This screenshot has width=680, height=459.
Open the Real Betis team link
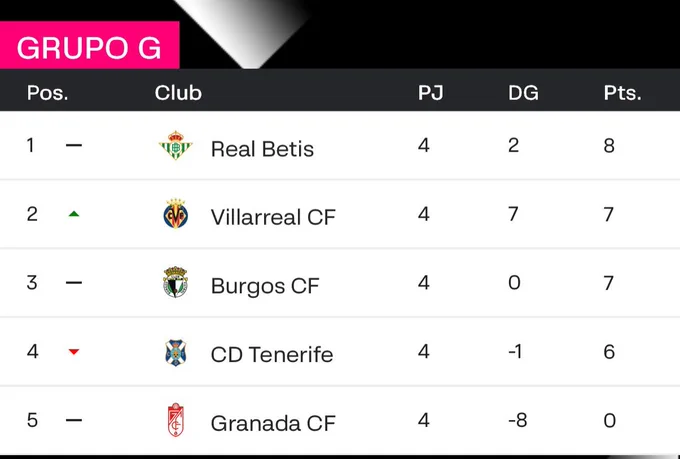point(262,149)
